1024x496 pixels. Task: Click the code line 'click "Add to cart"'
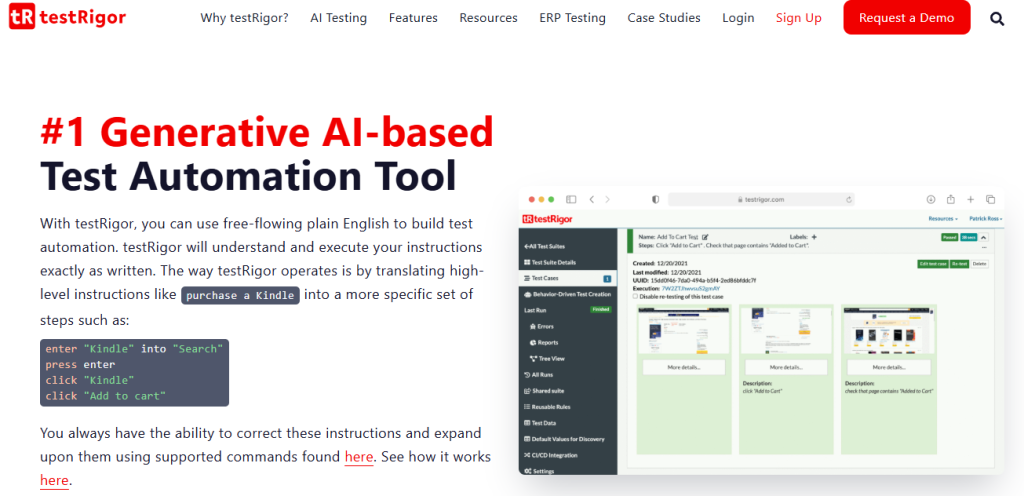106,395
